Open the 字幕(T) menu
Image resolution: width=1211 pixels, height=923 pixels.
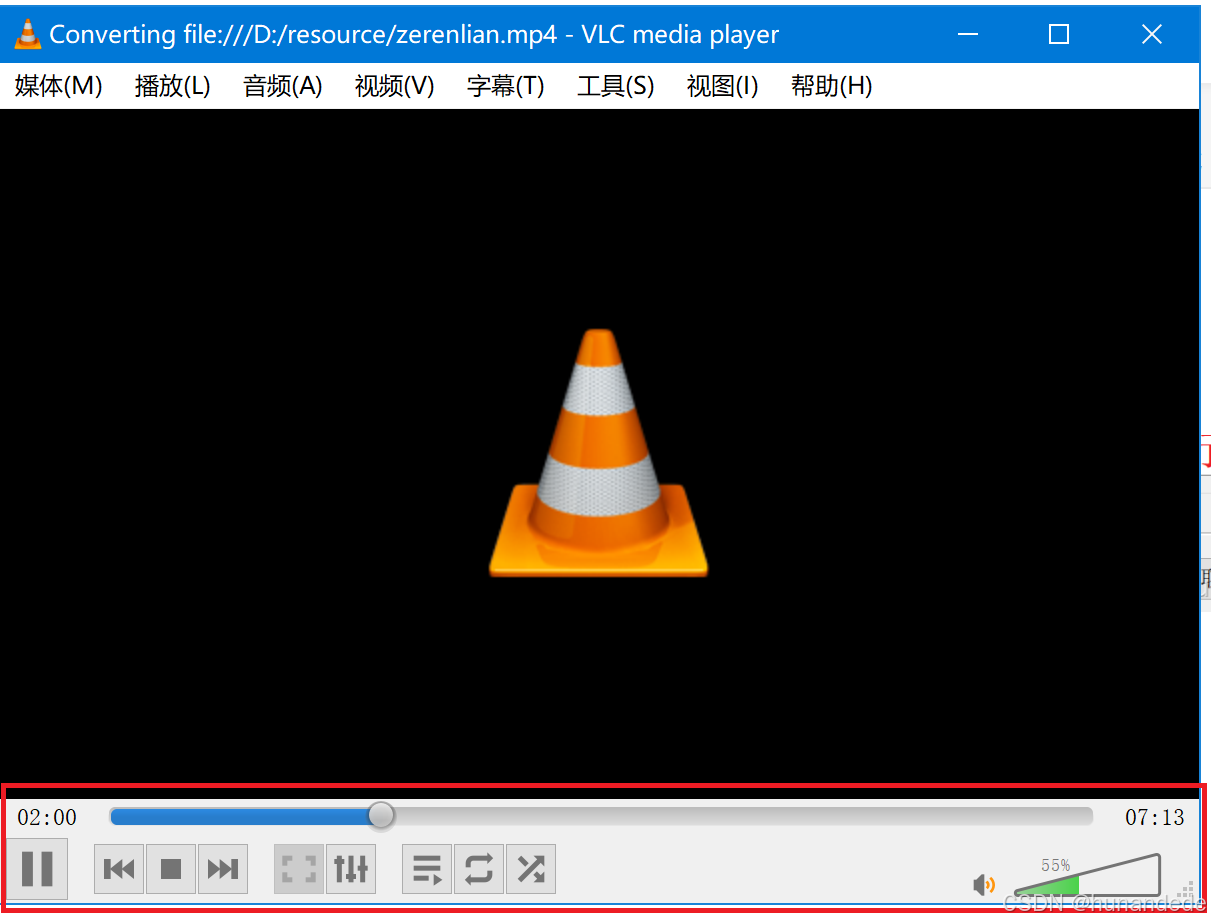[506, 86]
